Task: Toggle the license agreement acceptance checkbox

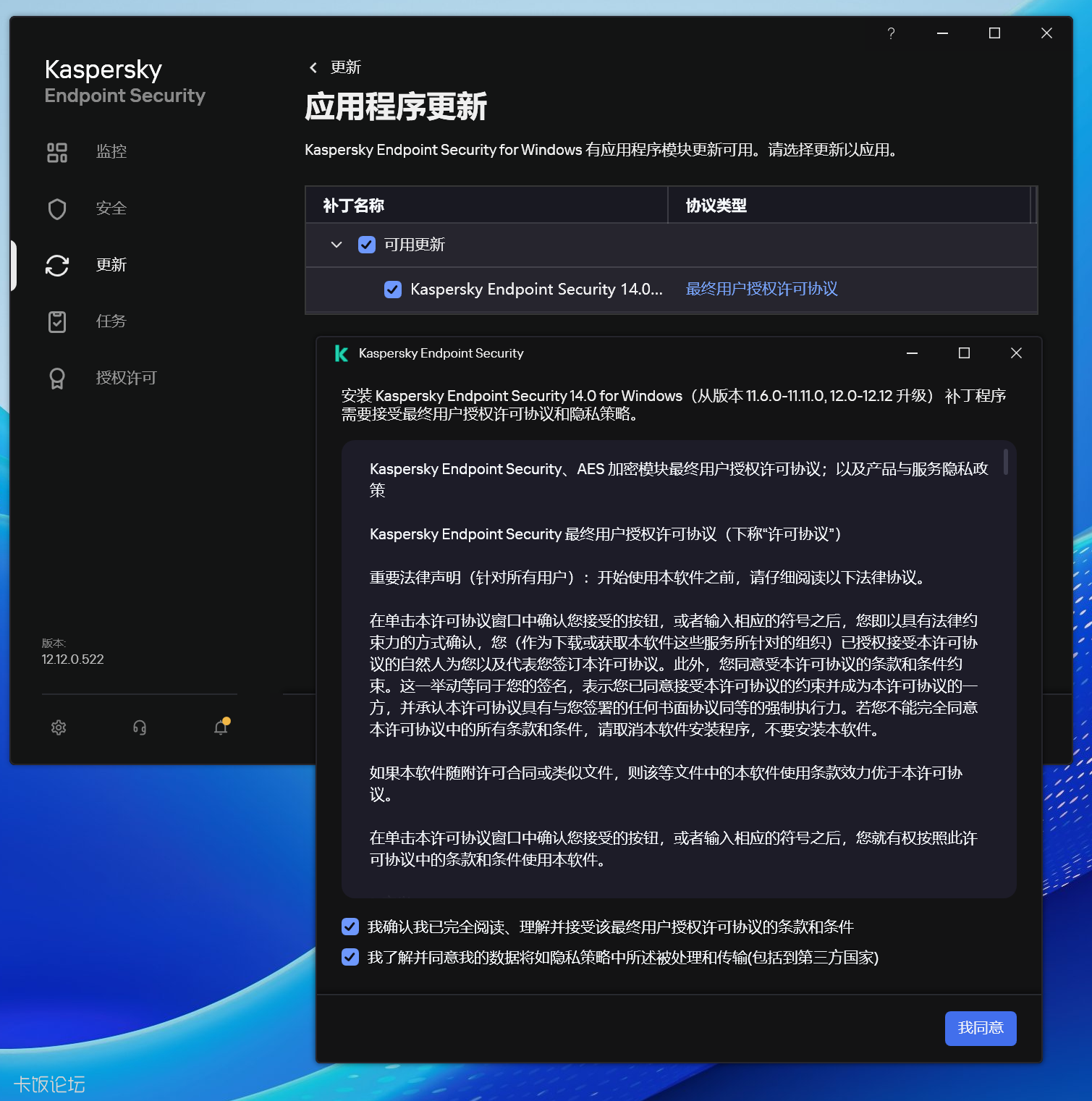Action: 350,927
